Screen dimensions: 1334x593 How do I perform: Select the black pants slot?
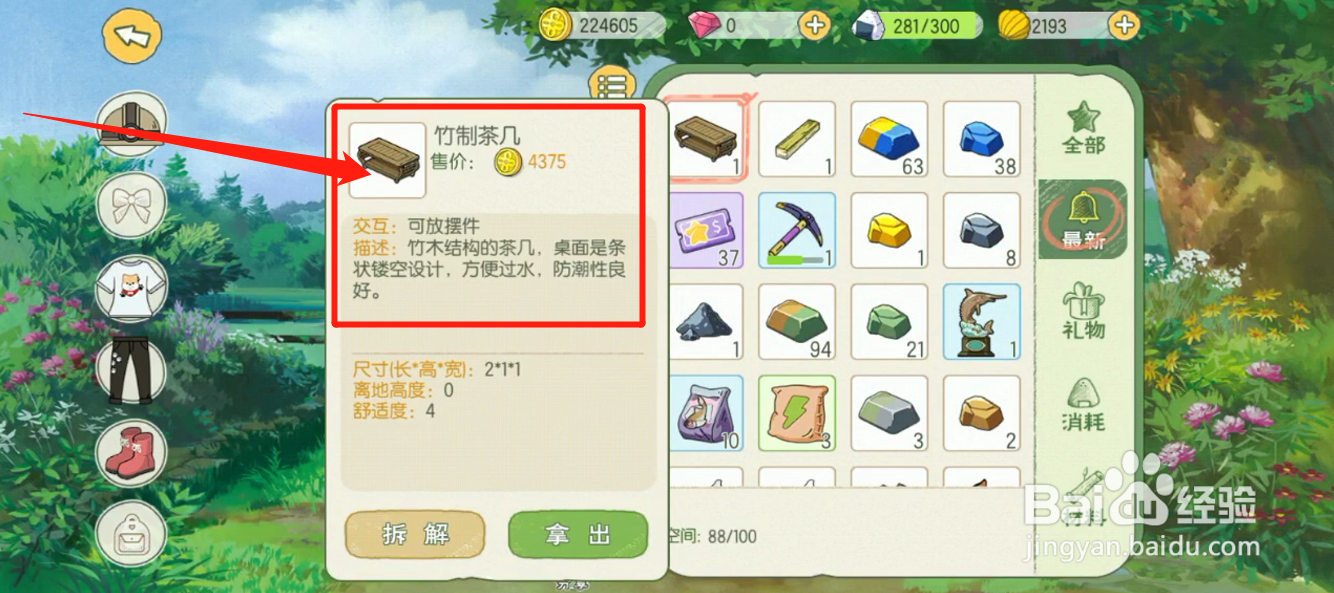coord(131,371)
